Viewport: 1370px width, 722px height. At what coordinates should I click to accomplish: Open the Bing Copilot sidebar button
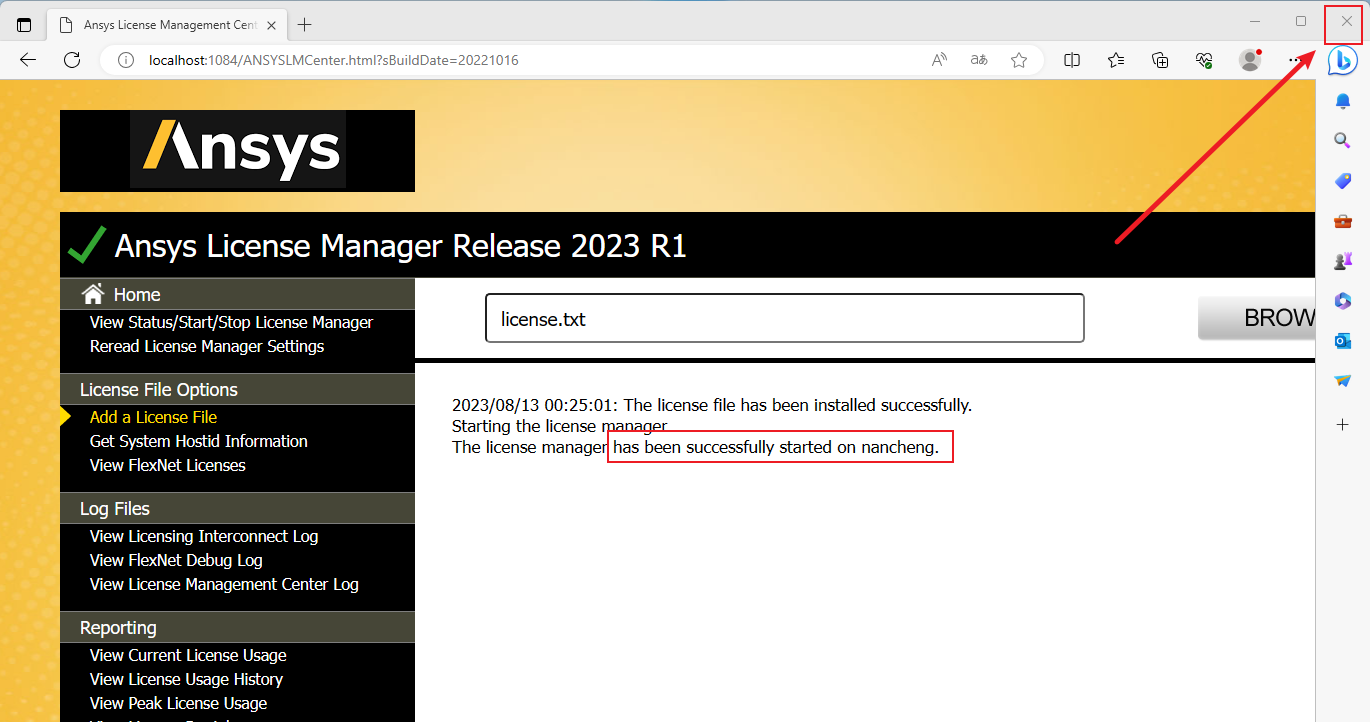click(1342, 61)
